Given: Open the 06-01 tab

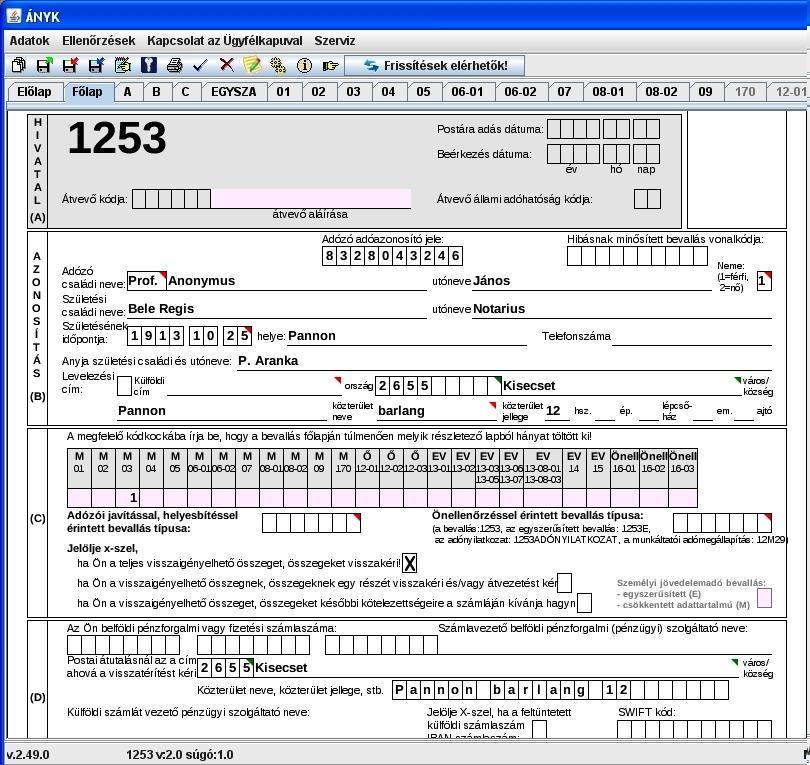Looking at the screenshot, I should click(467, 92).
